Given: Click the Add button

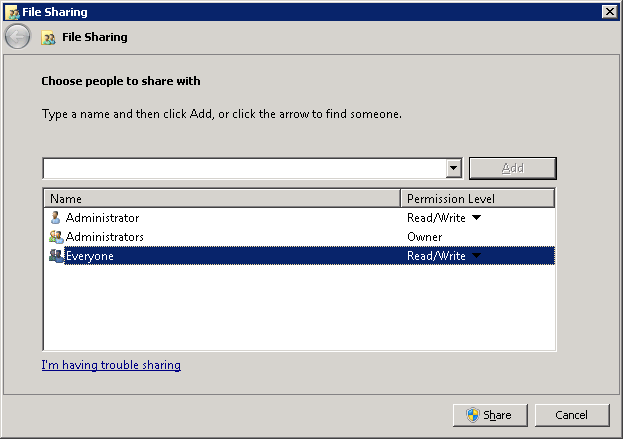Looking at the screenshot, I should [513, 168].
